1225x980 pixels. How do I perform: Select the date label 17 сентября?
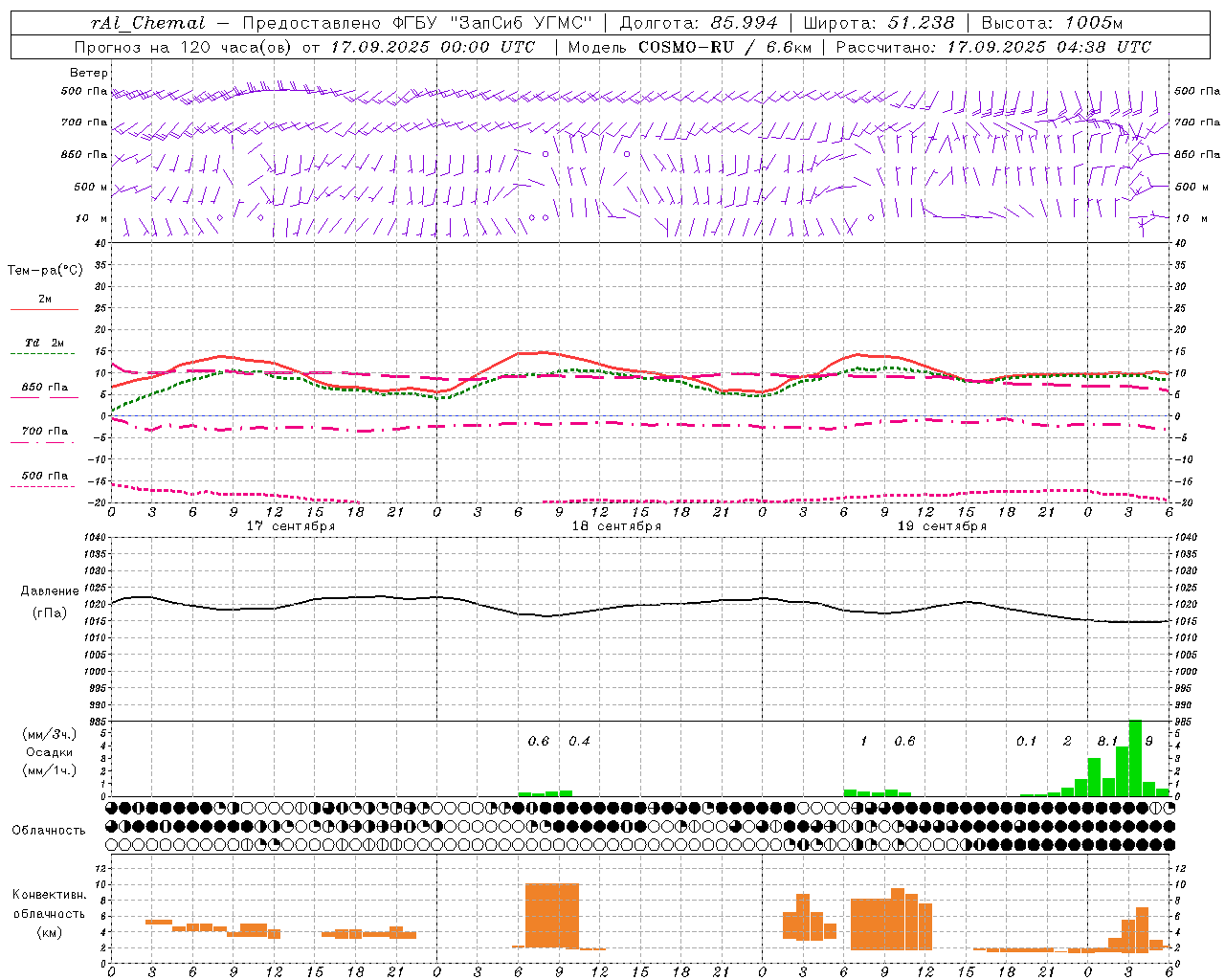click(291, 526)
